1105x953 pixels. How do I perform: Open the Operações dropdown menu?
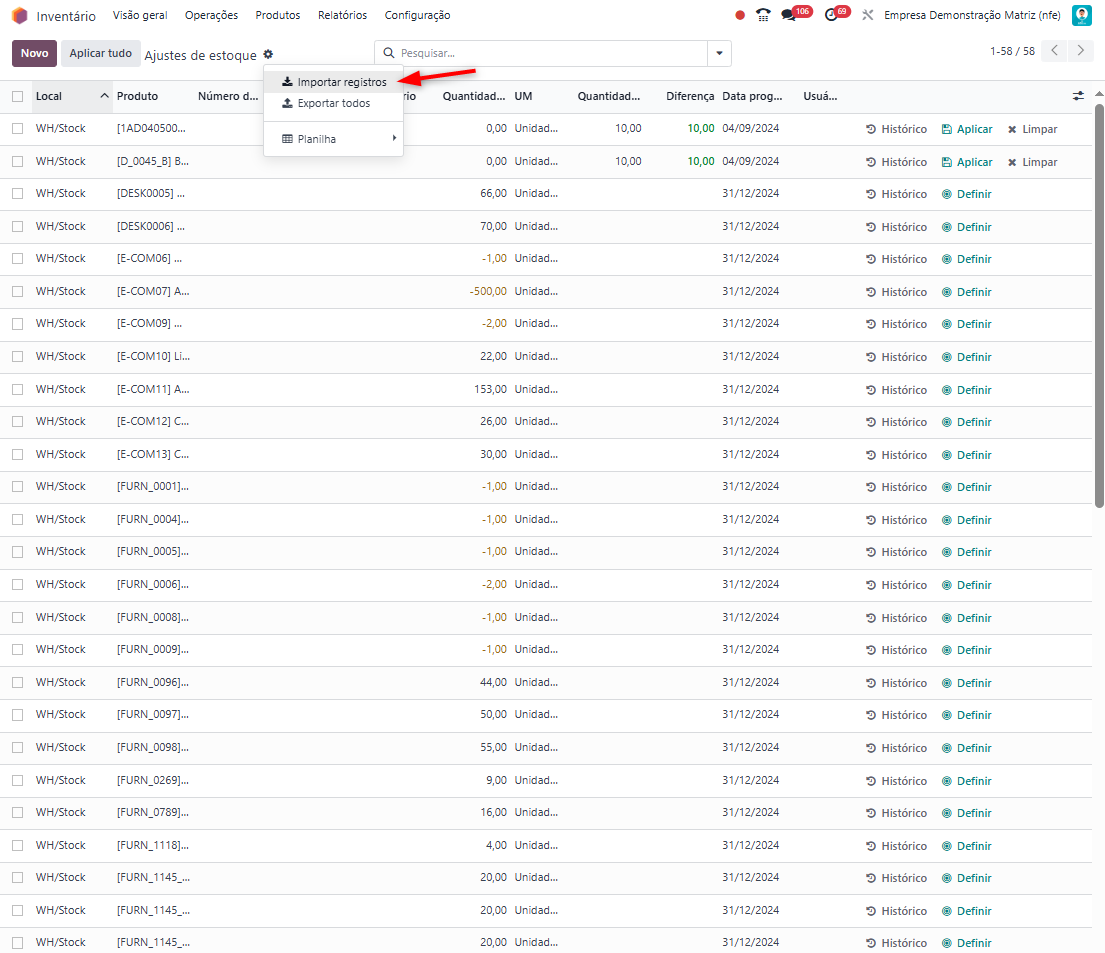[211, 15]
